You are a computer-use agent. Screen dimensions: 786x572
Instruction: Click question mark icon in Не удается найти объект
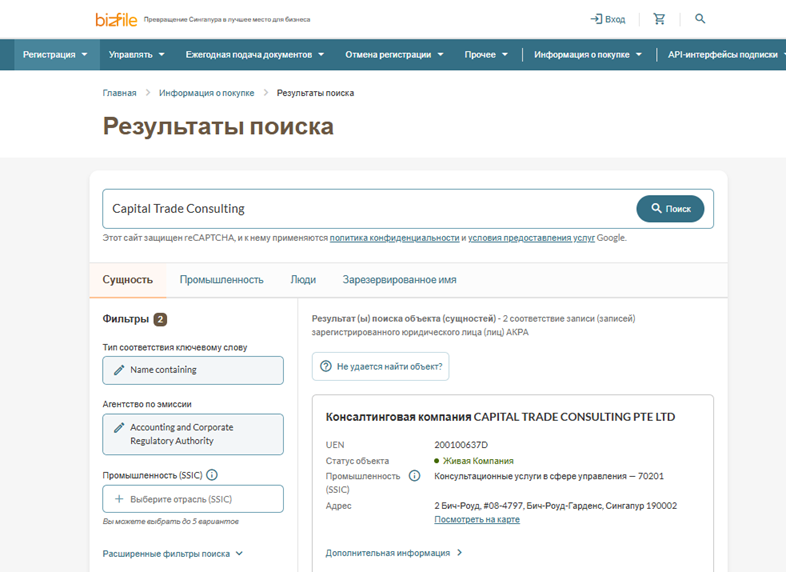coord(326,366)
